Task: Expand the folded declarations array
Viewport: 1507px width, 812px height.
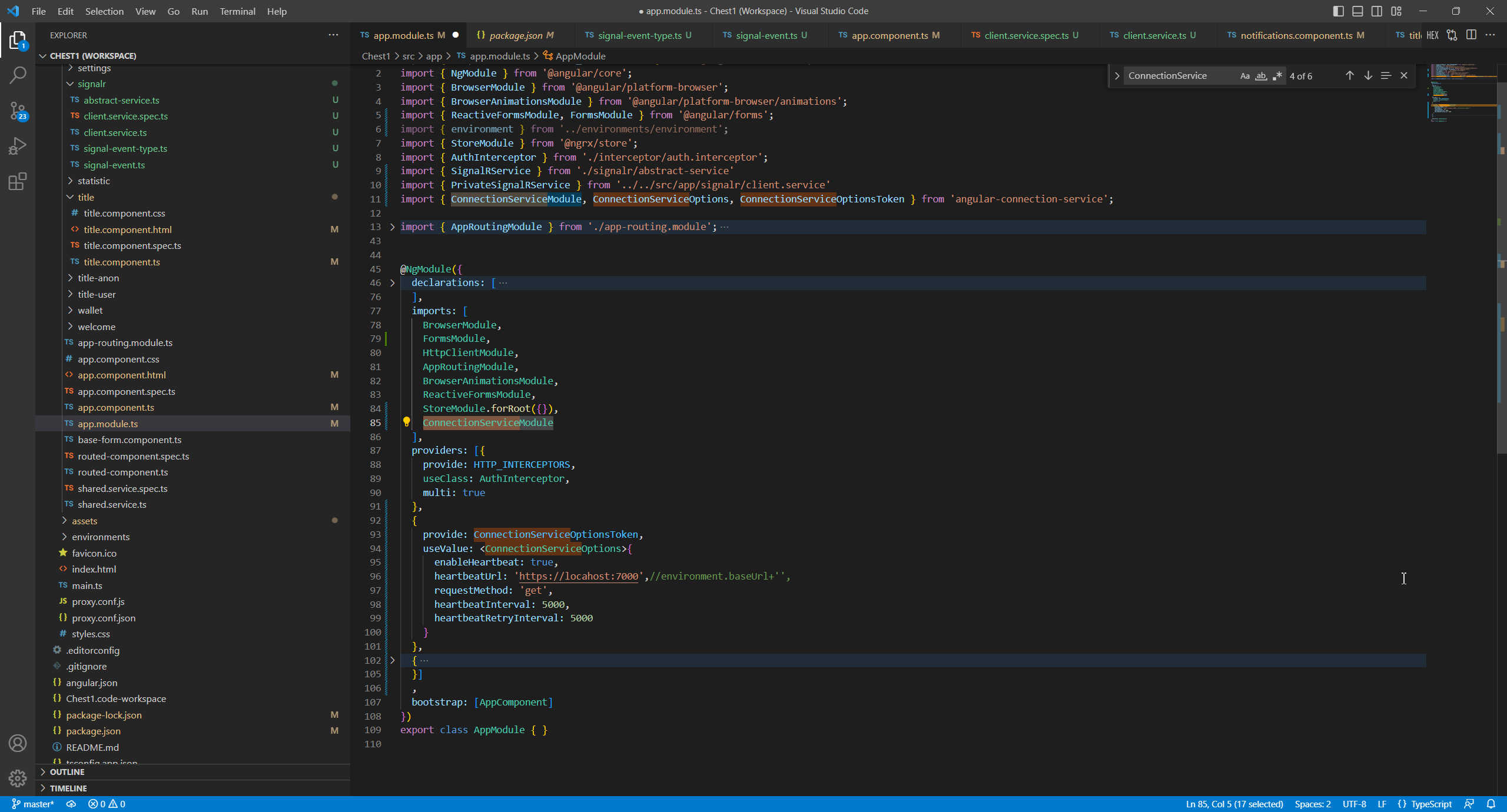Action: pos(393,283)
